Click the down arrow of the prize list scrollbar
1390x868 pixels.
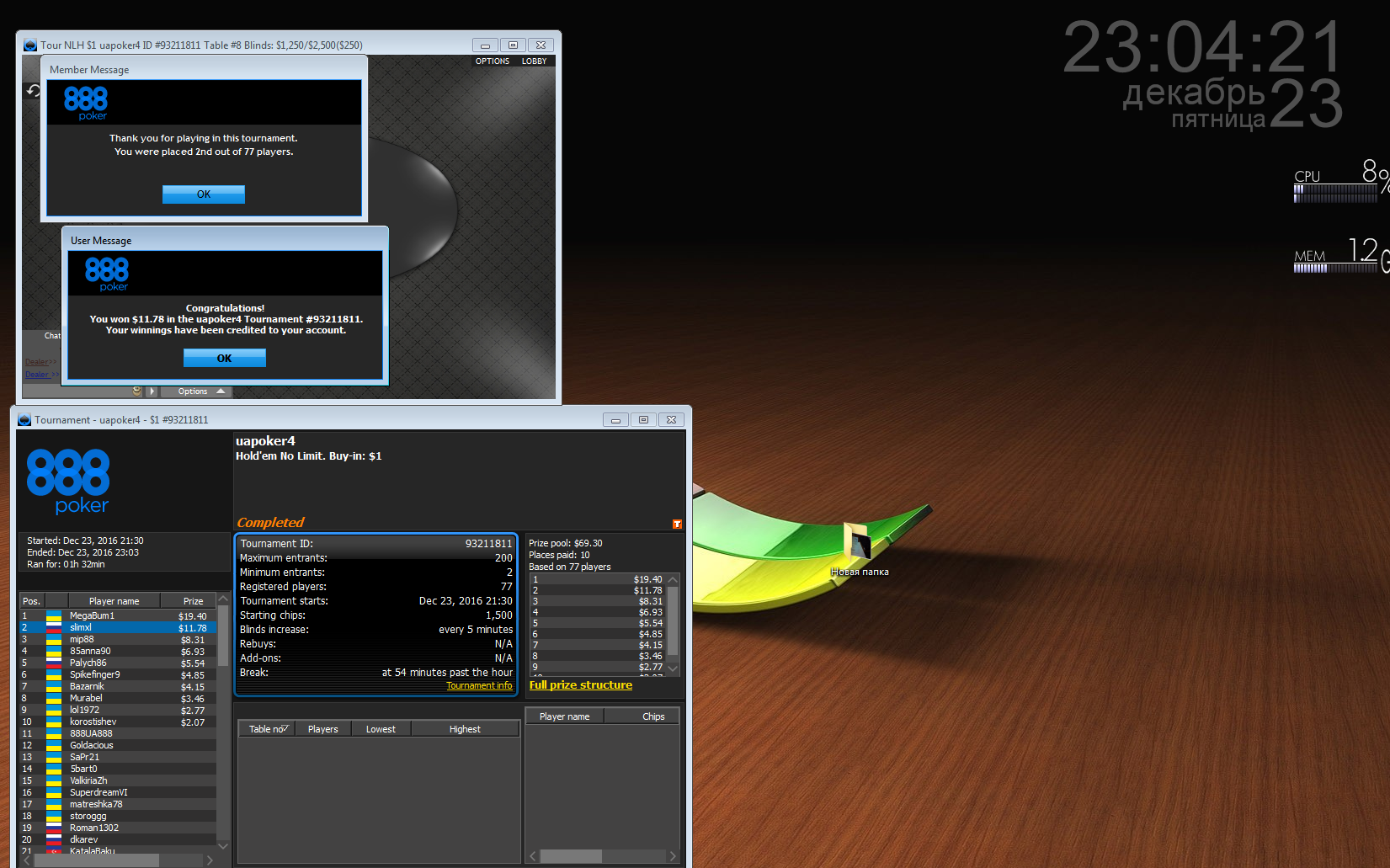pos(673,668)
